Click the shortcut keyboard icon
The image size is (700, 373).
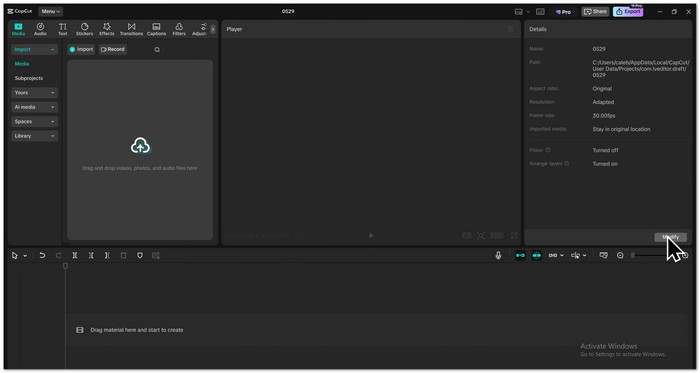540,12
